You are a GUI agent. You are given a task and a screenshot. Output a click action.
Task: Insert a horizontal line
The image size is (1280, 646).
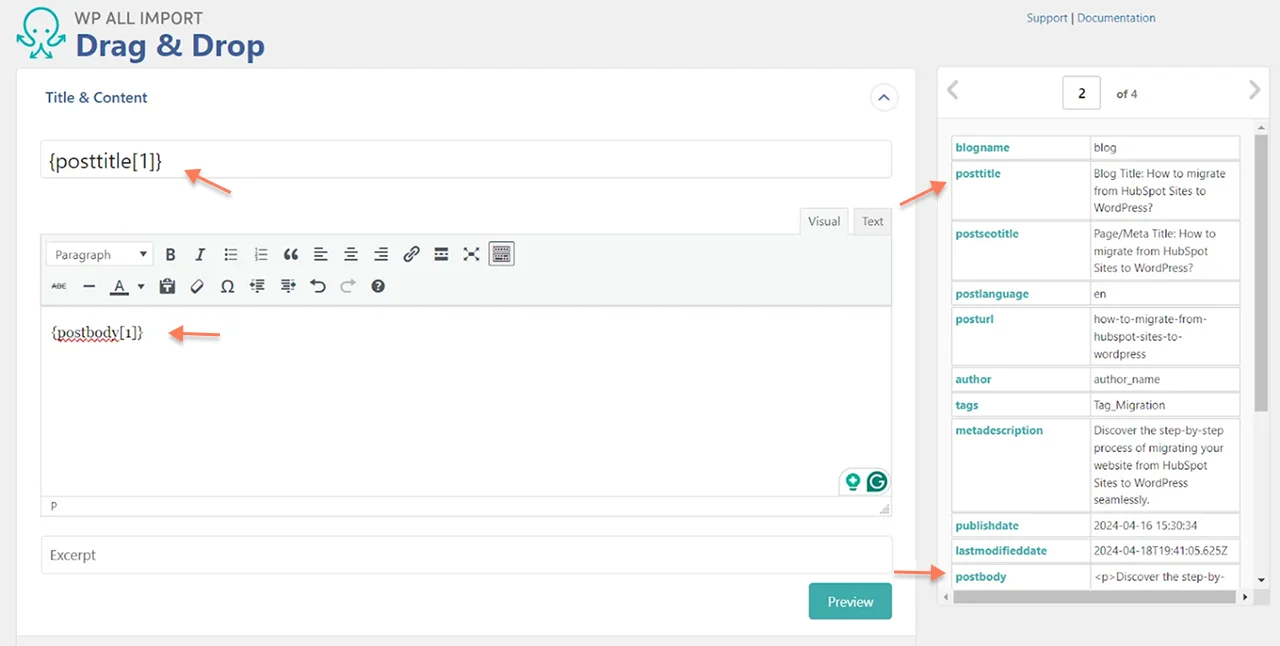(89, 286)
